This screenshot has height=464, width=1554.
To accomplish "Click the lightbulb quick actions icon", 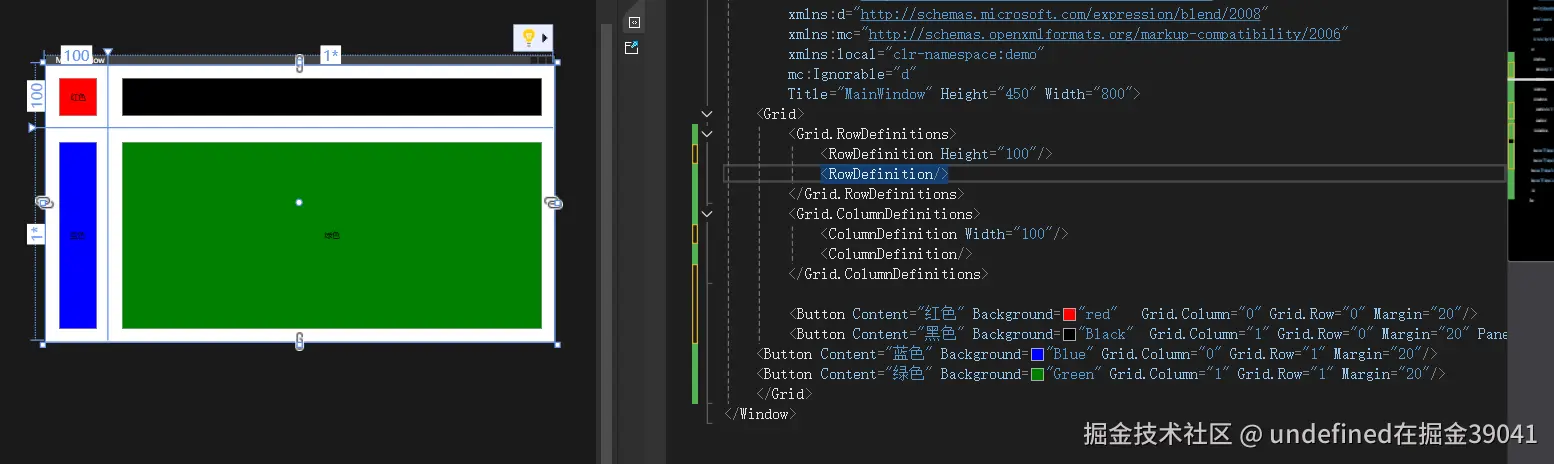I will pos(528,38).
